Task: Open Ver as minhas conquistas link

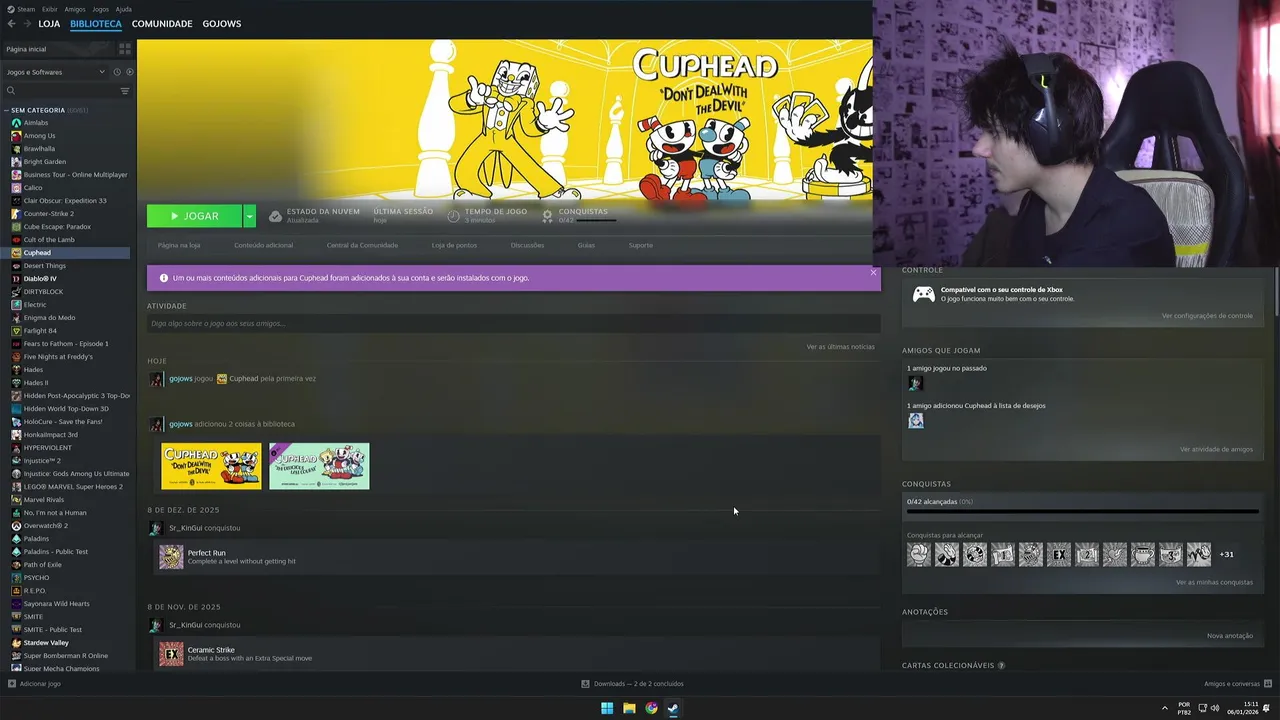Action: click(x=1214, y=582)
